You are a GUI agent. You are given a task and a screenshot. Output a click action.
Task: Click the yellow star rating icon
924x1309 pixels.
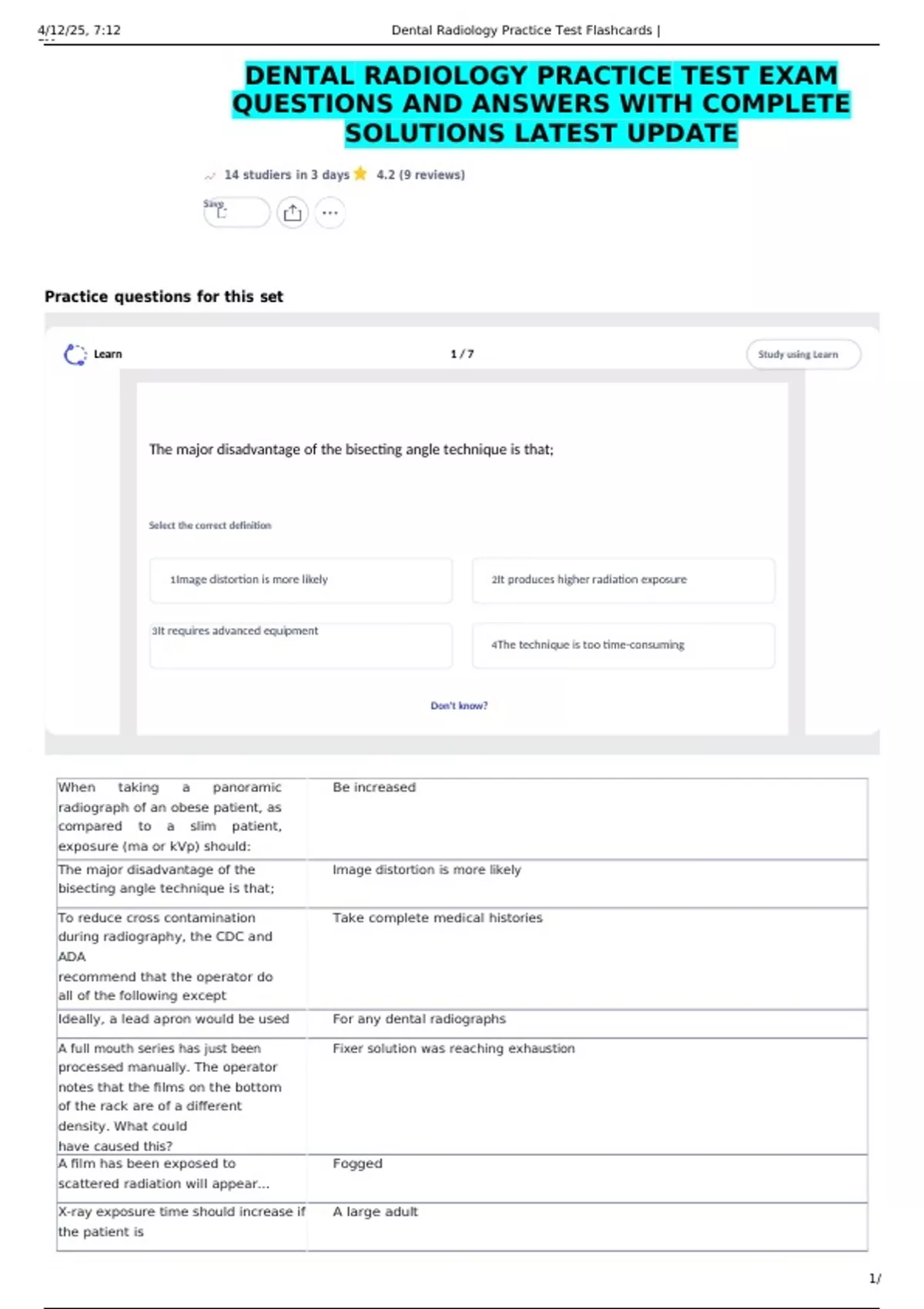pyautogui.click(x=360, y=174)
